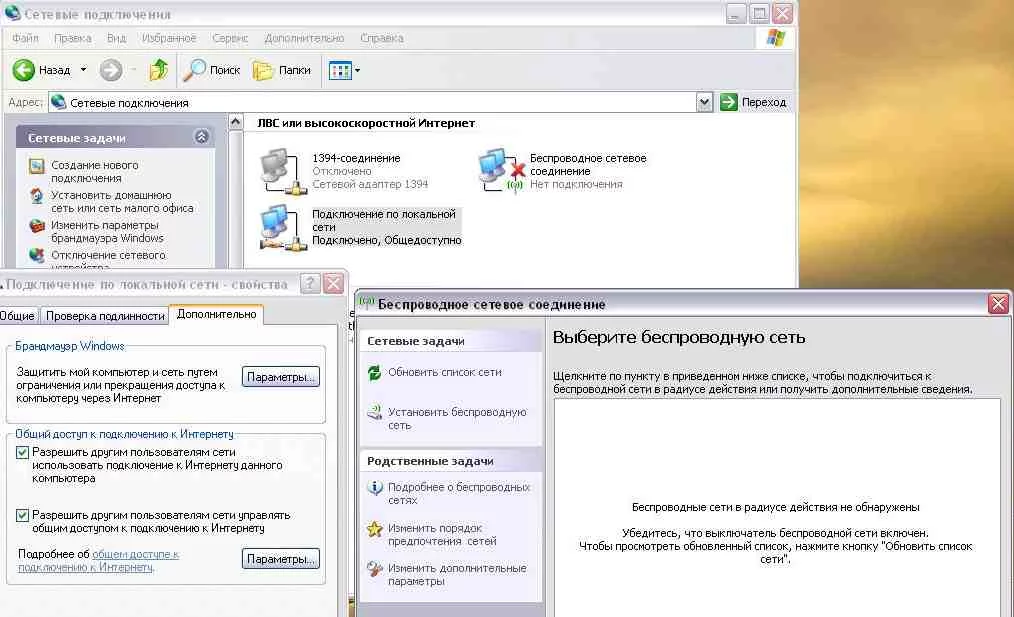Open Search (Поиск) magnifier icon
1014x617 pixels.
click(x=193, y=70)
